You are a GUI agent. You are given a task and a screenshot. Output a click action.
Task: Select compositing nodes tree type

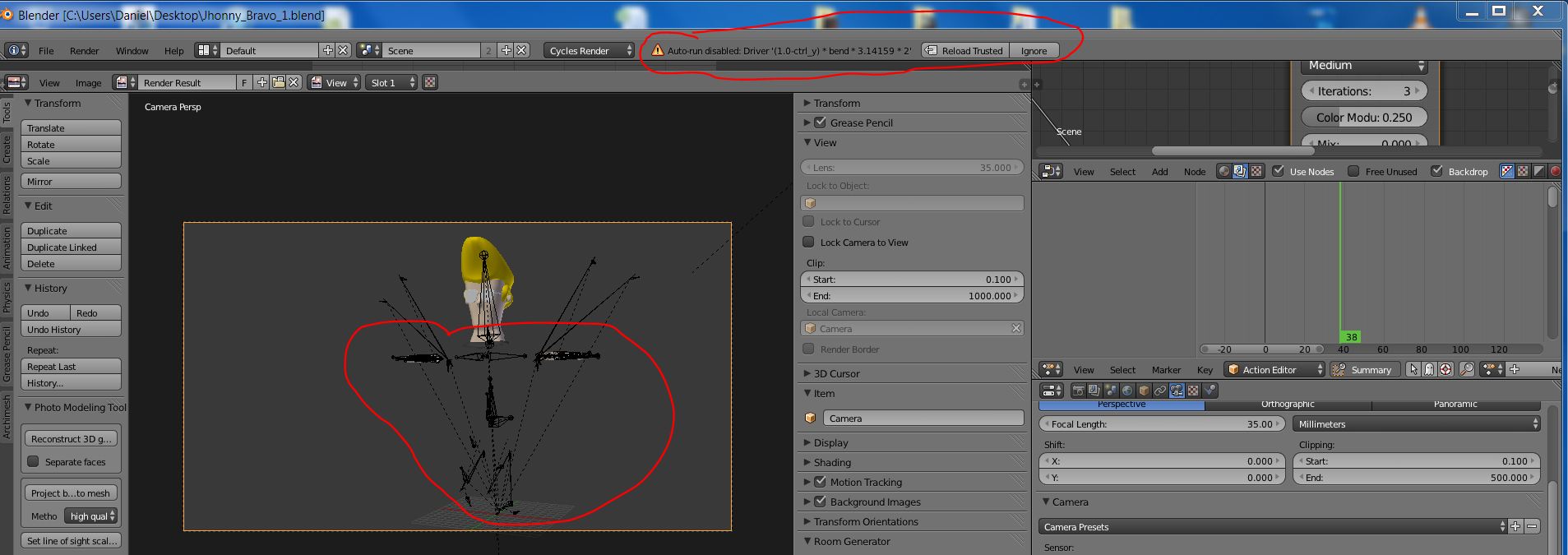[1239, 171]
